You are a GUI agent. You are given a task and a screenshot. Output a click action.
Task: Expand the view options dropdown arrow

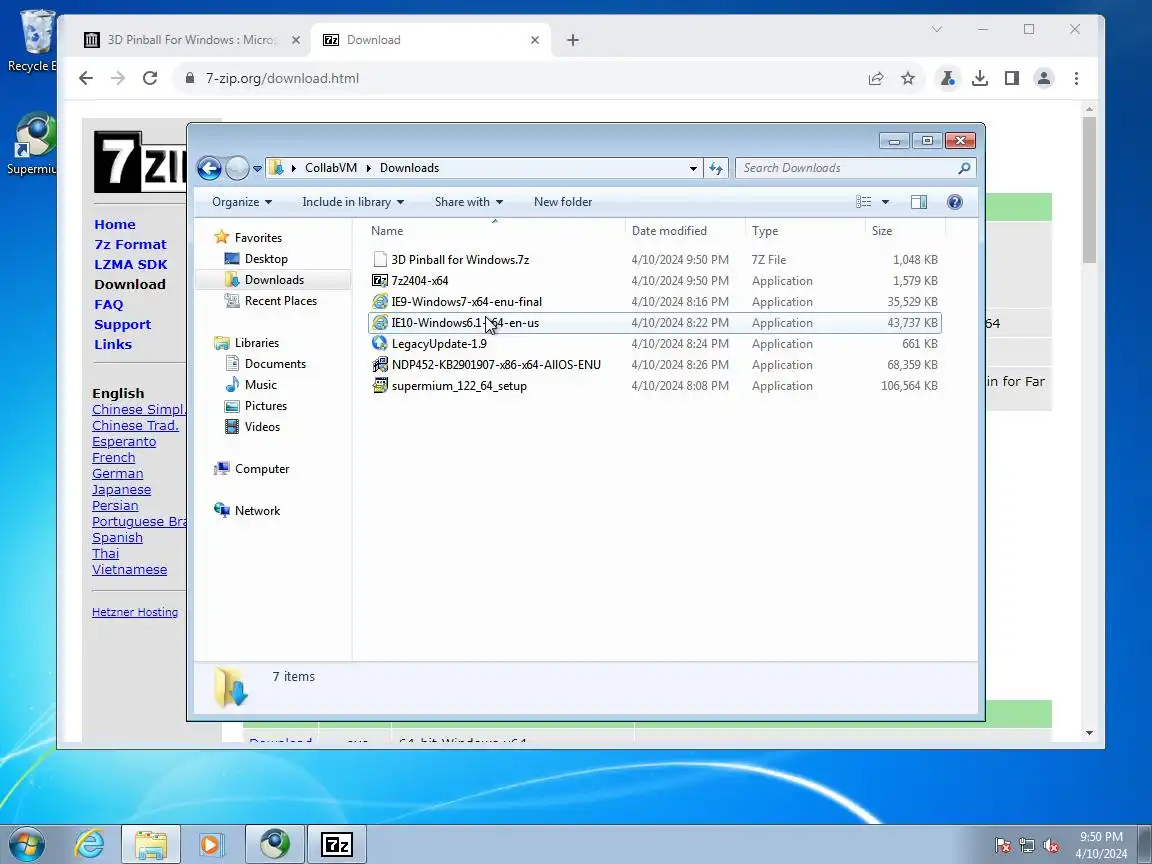(885, 202)
